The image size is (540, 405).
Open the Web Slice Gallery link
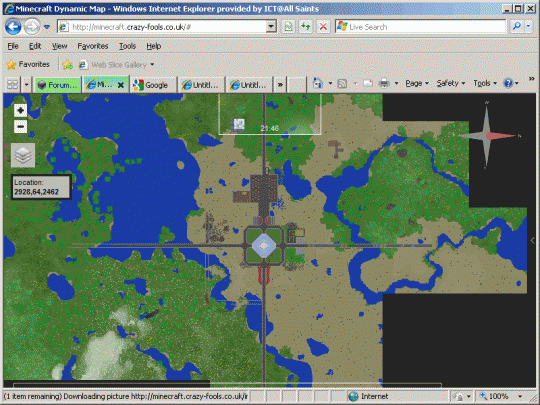tap(116, 65)
